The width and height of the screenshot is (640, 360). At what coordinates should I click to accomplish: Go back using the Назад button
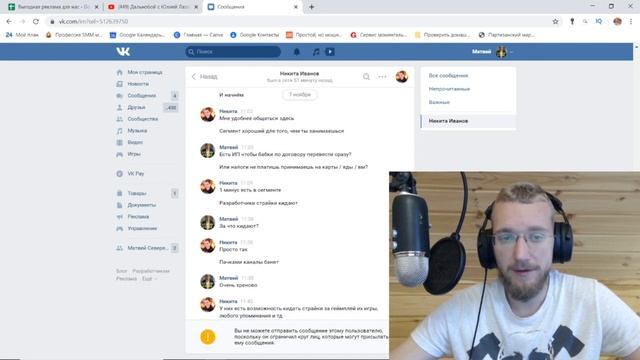pyautogui.click(x=204, y=76)
